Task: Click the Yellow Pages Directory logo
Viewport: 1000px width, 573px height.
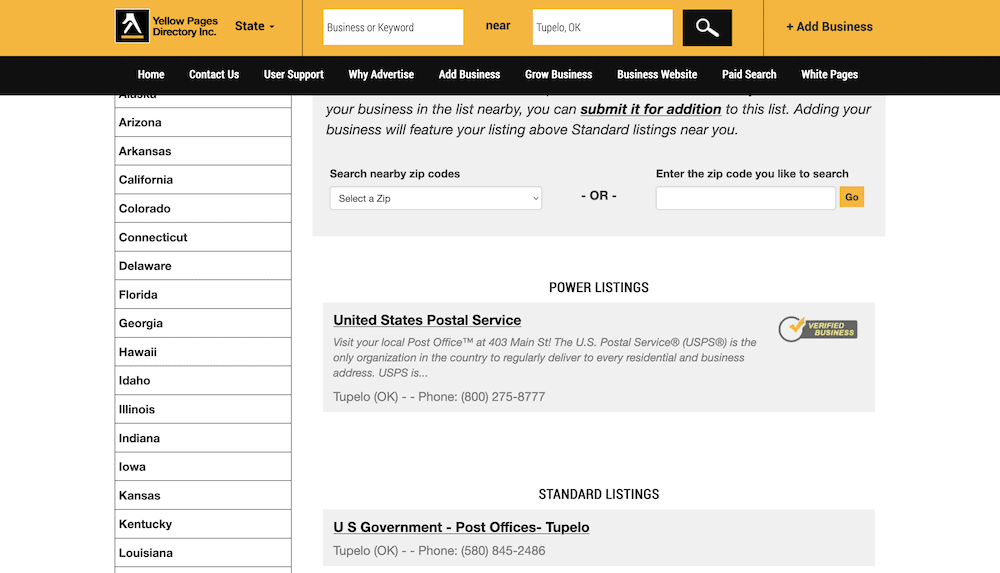Action: (x=166, y=27)
